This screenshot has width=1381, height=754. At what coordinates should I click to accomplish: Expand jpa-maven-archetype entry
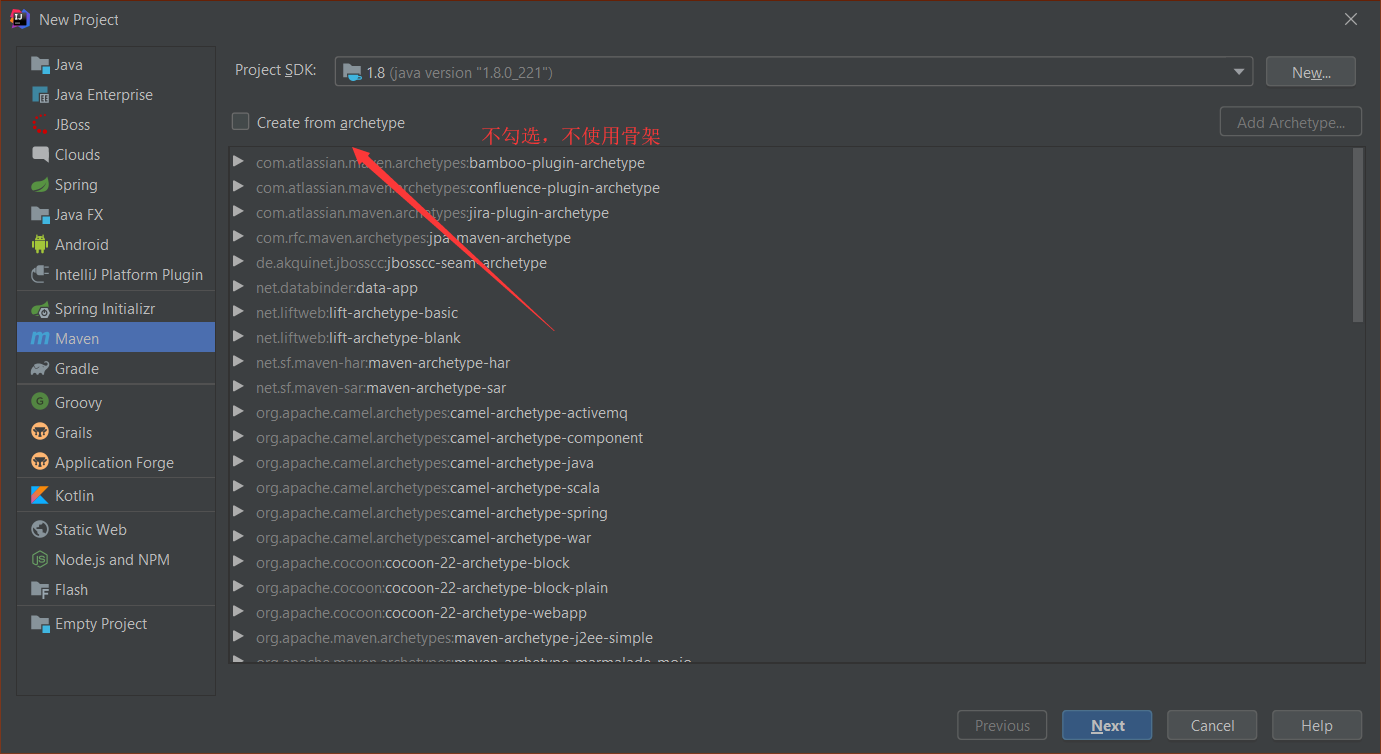click(x=238, y=236)
